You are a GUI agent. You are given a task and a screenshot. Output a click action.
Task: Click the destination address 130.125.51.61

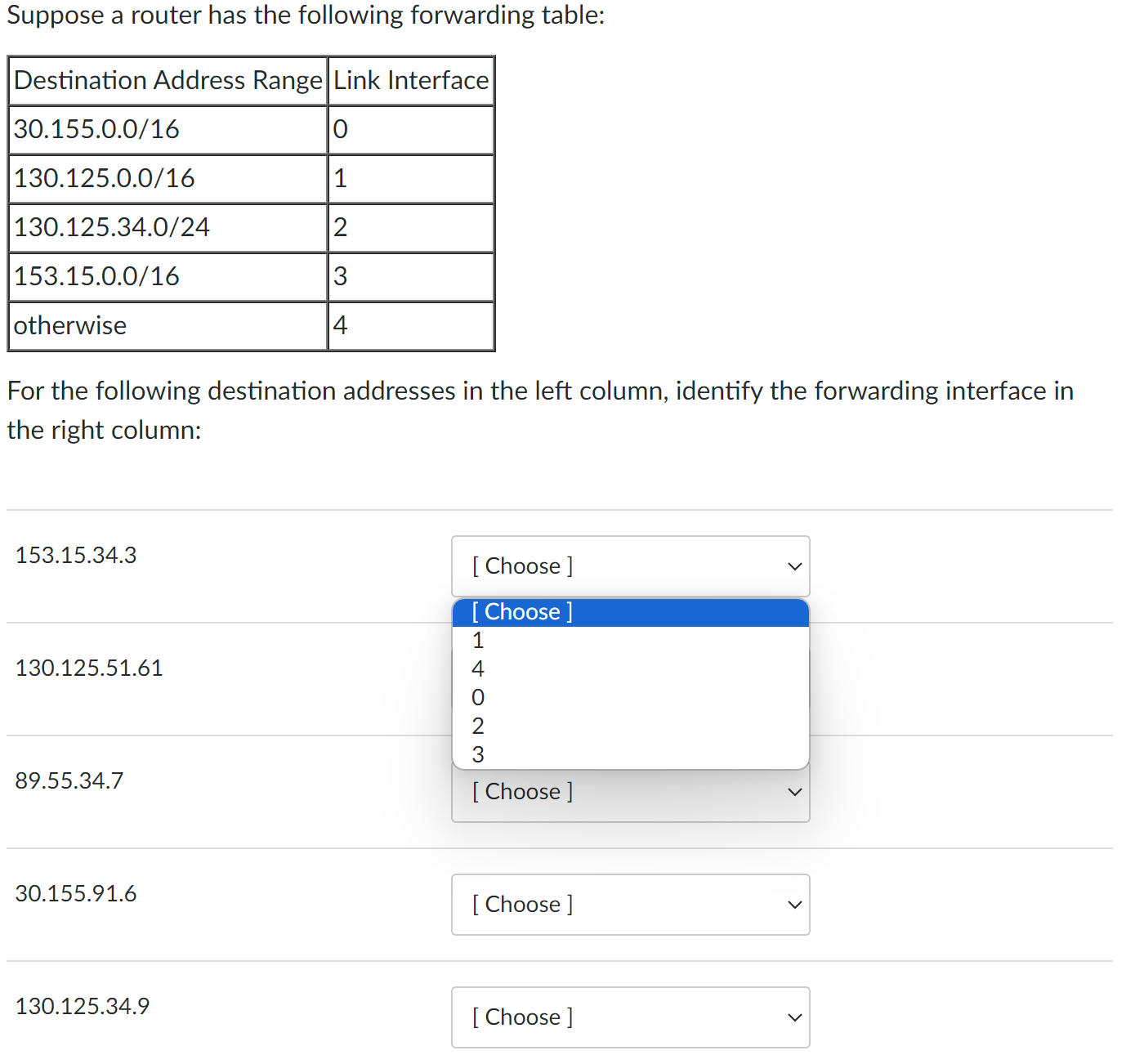[x=88, y=668]
